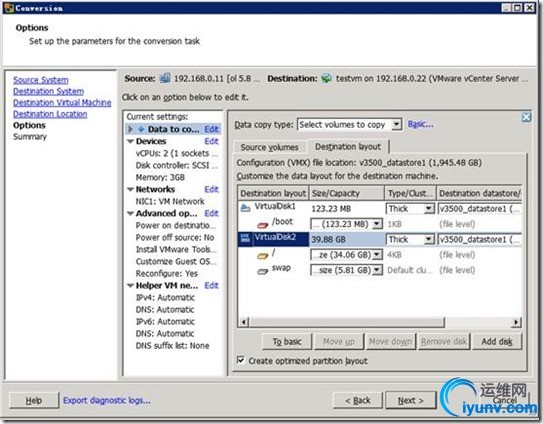543x424 pixels.
Task: Click the source machine icon
Action: [165, 78]
